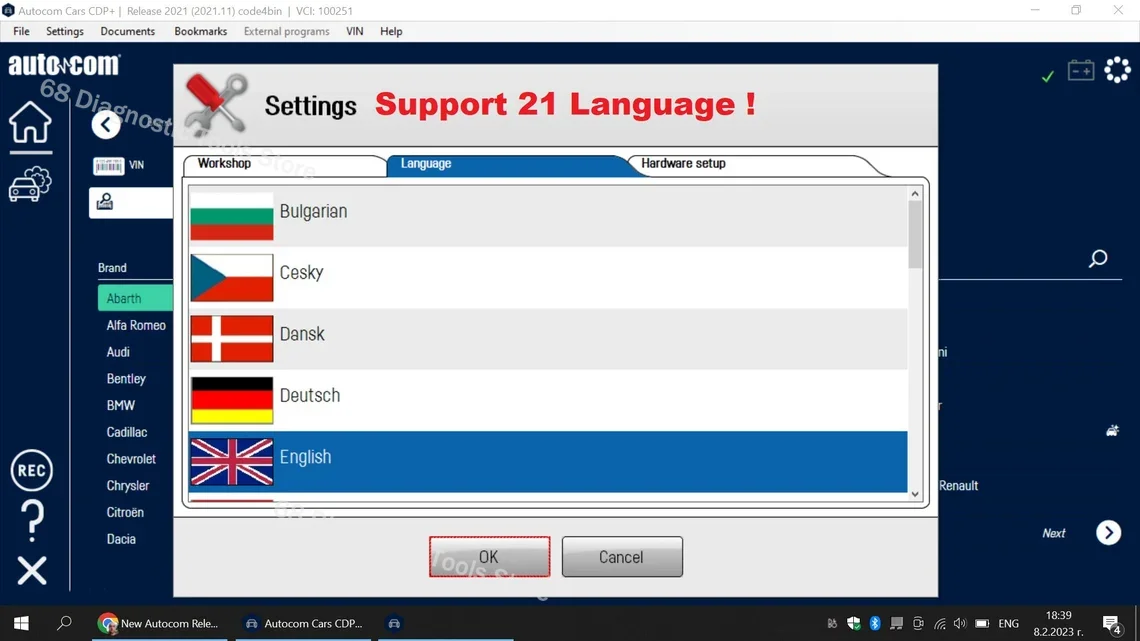The height and width of the screenshot is (641, 1140).
Task: Confirm with the OK button
Action: [489, 557]
